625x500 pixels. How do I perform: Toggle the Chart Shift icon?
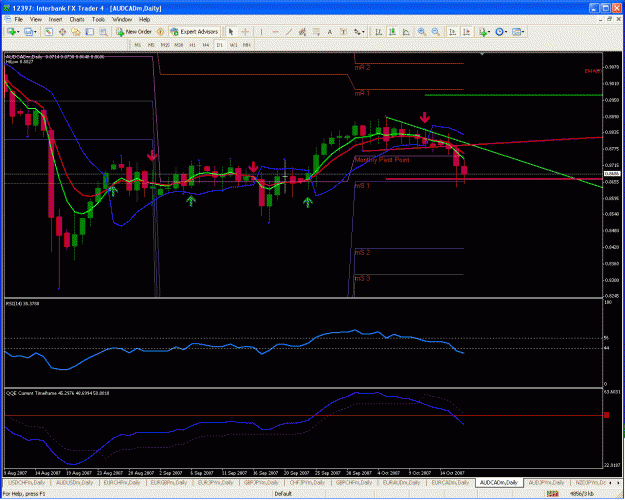click(x=467, y=32)
